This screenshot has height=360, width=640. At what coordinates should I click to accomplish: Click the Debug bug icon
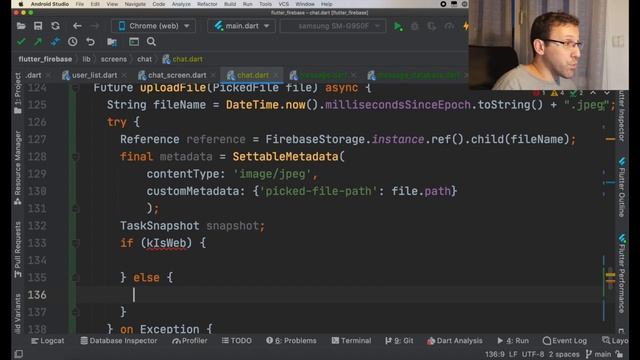[x=415, y=27]
